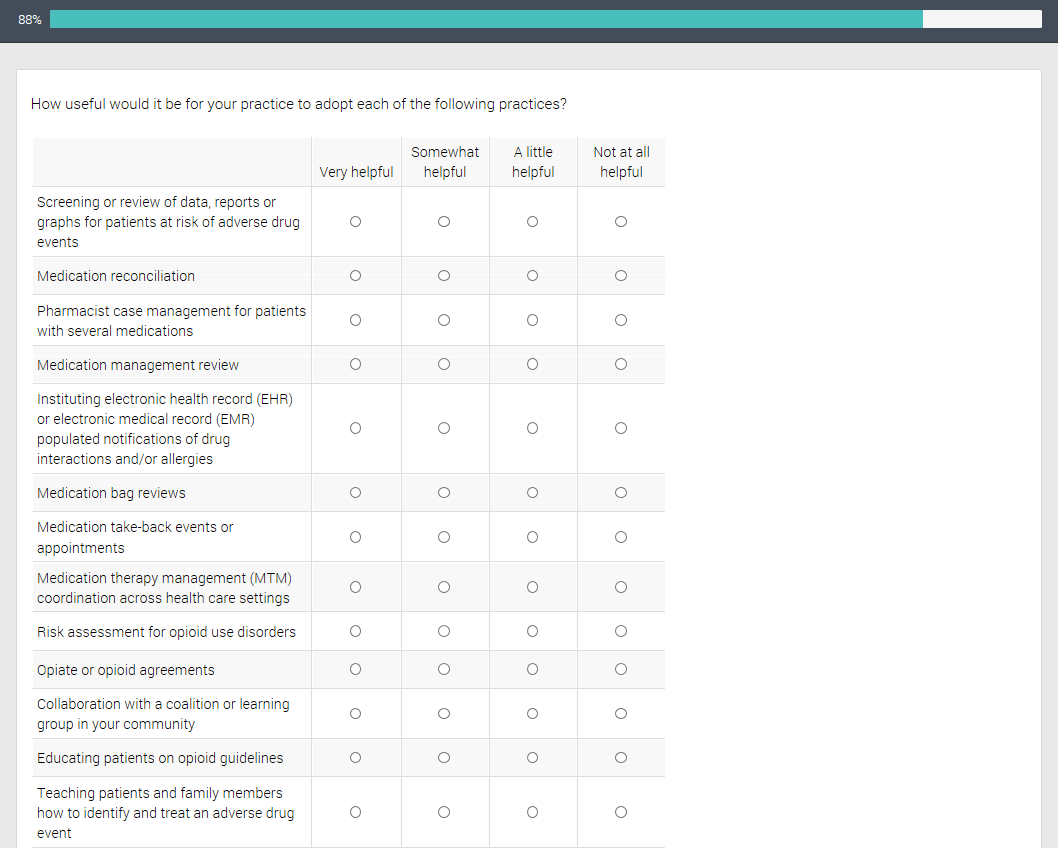Mark community coalition collaboration as Very helpful
This screenshot has height=848, width=1058.
point(355,714)
